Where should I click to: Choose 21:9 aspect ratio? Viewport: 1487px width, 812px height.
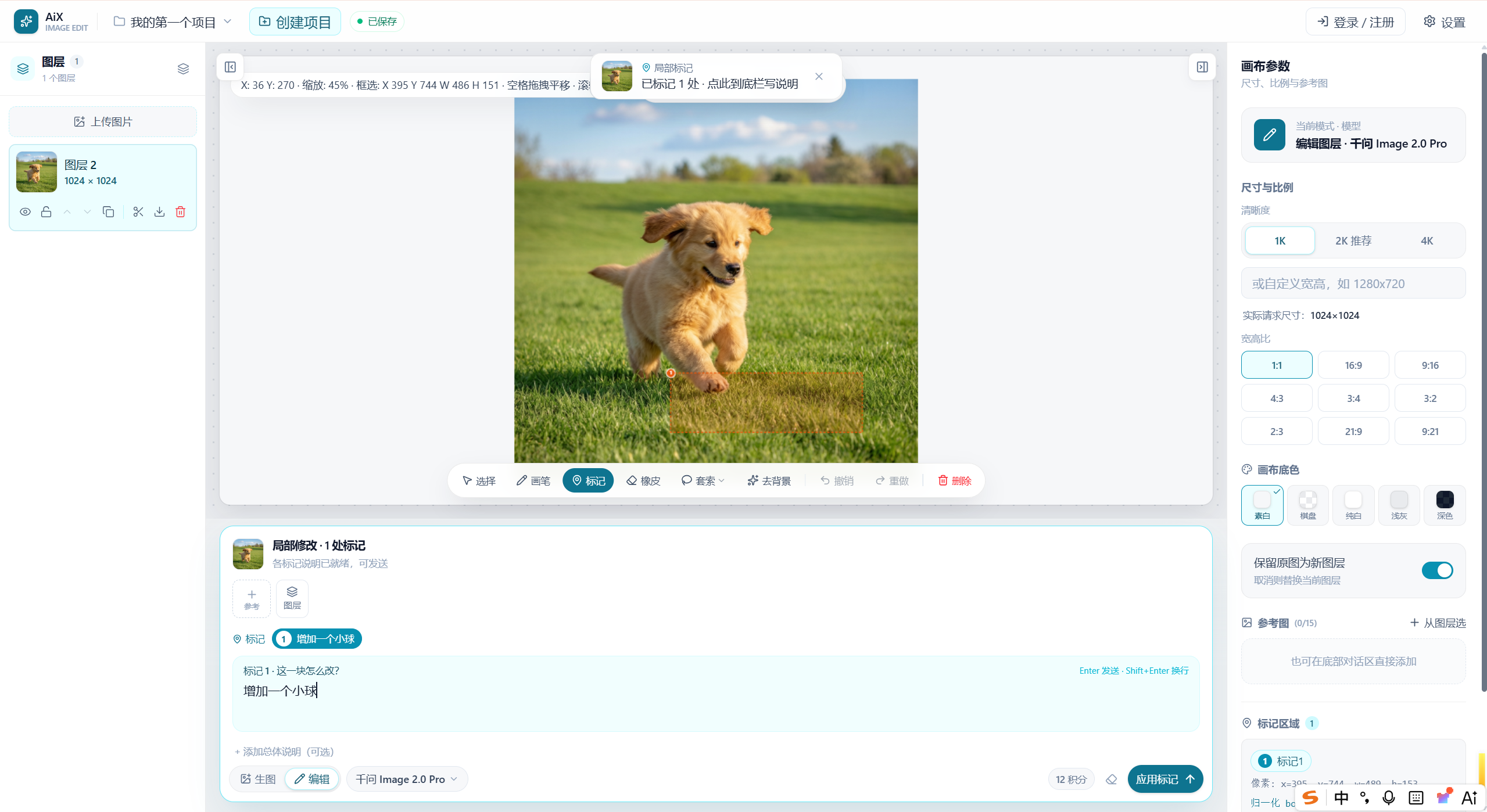(1353, 432)
